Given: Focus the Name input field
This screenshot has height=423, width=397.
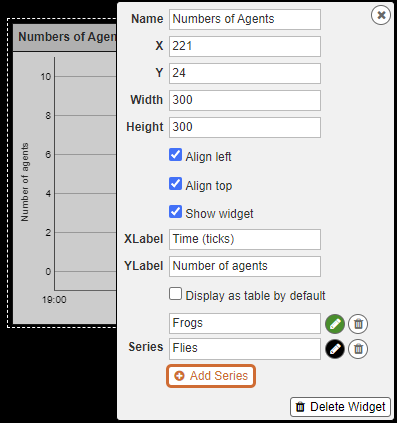Looking at the screenshot, I should click(x=245, y=19).
